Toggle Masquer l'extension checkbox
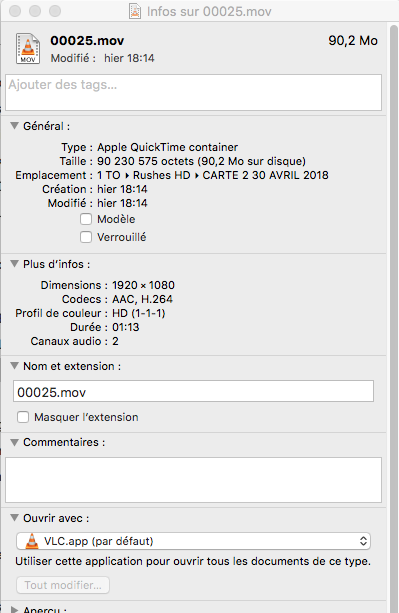This screenshot has width=399, height=613. [23, 417]
